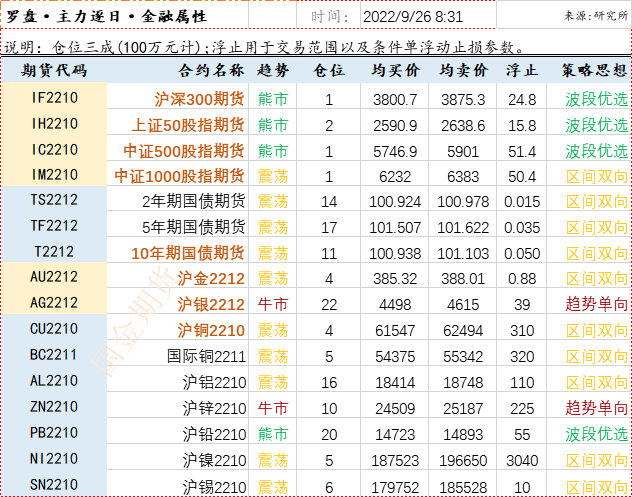Viewport: 632px width, 497px height.
Task: Click the 均卖价 column header
Action: (x=463, y=70)
